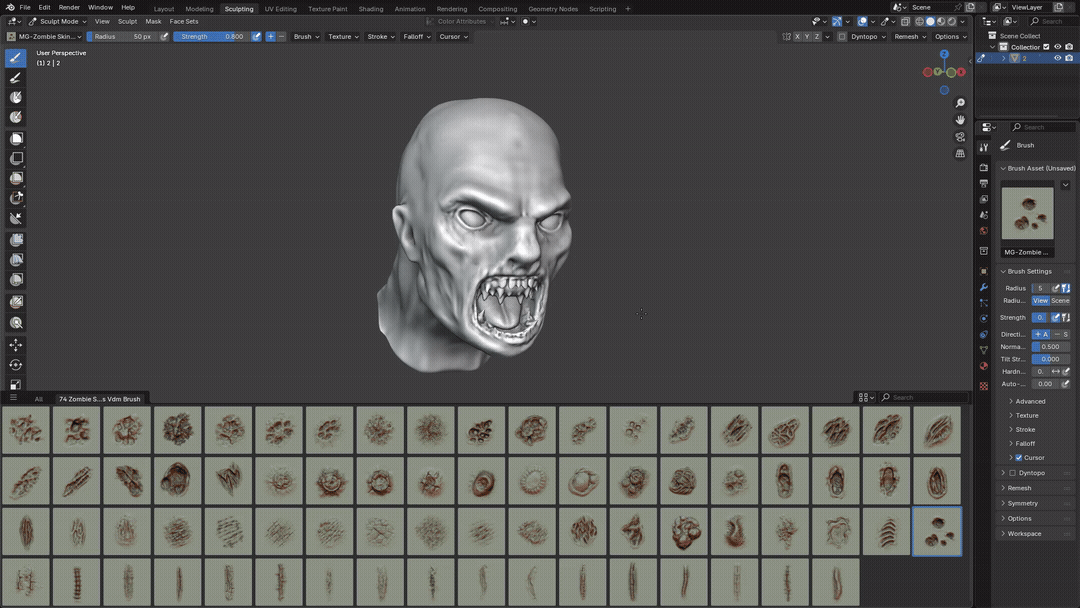Screen dimensions: 1080x608
Task: Select the Draw brush tool in left toolbar
Action: click(x=16, y=58)
